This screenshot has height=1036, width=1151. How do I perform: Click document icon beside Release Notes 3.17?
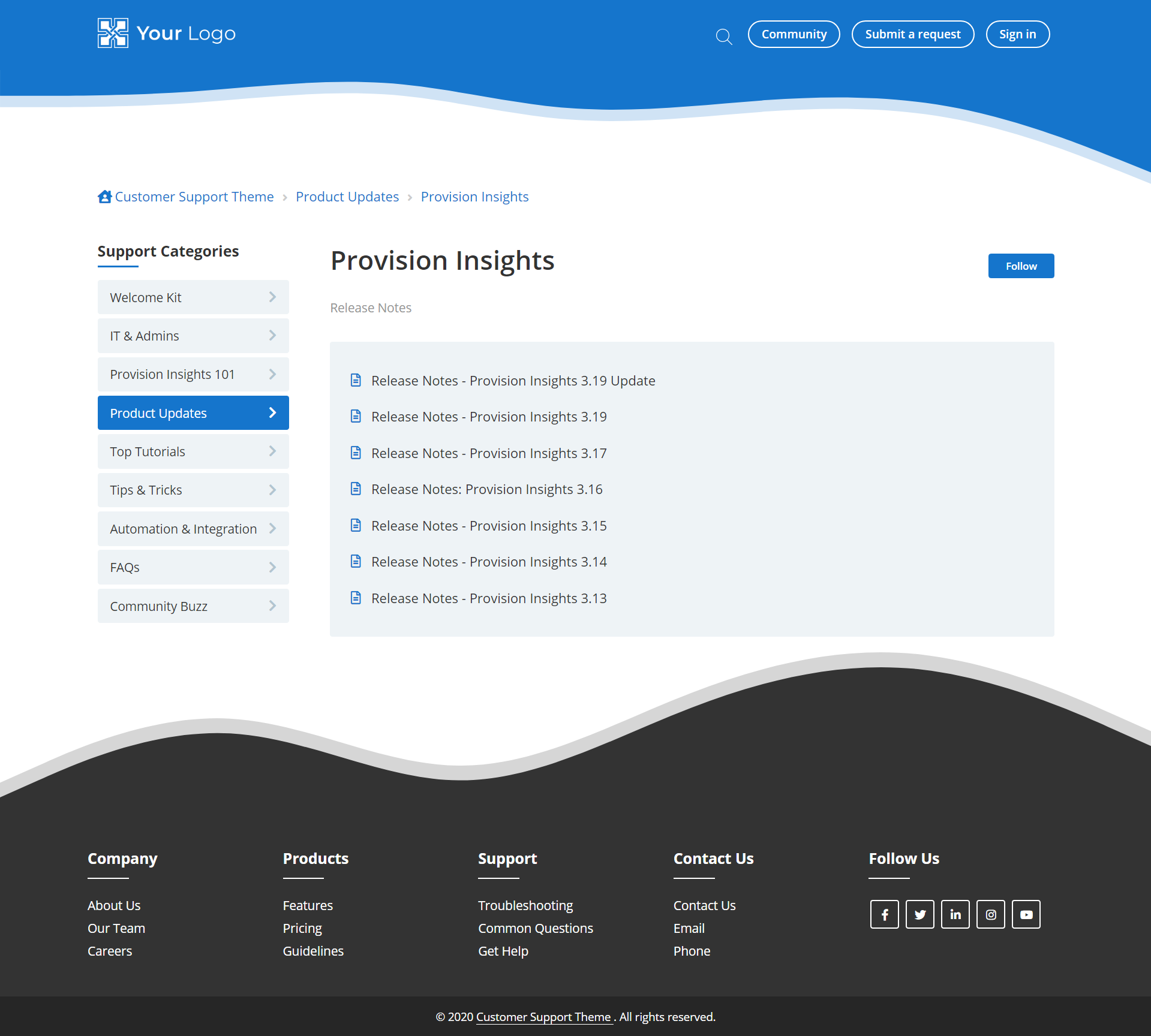tap(356, 453)
